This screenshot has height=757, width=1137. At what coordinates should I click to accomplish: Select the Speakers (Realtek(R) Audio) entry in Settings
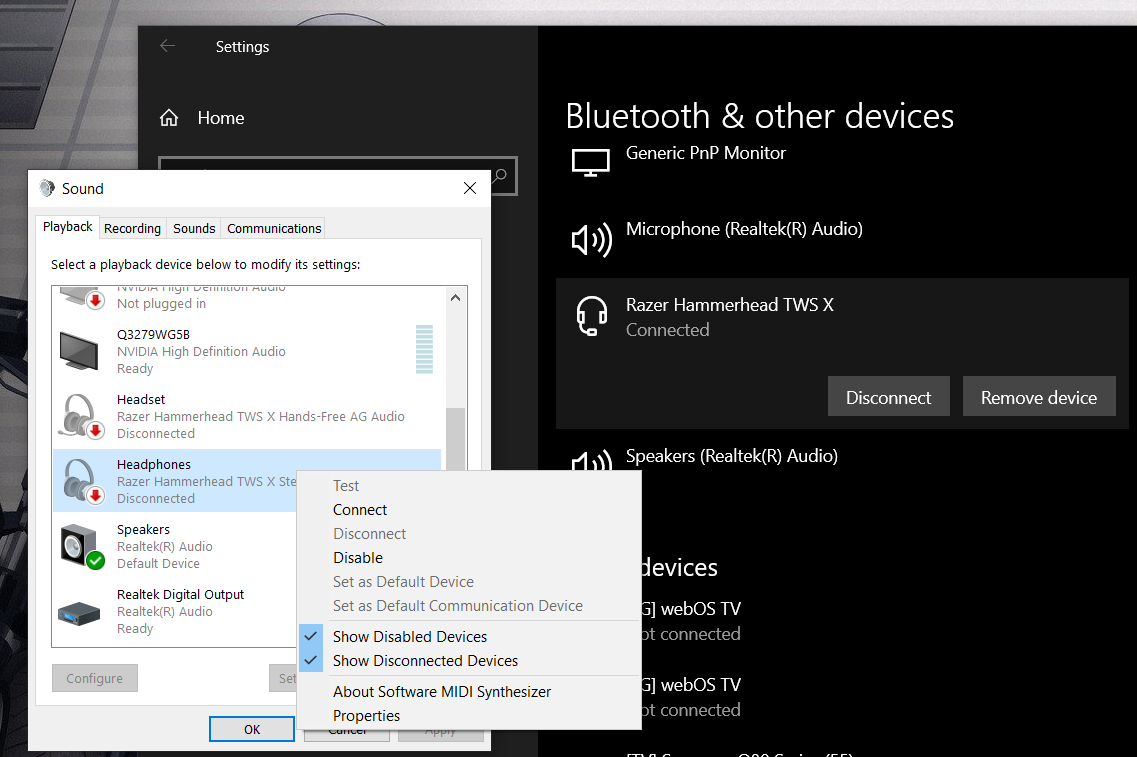coord(842,457)
